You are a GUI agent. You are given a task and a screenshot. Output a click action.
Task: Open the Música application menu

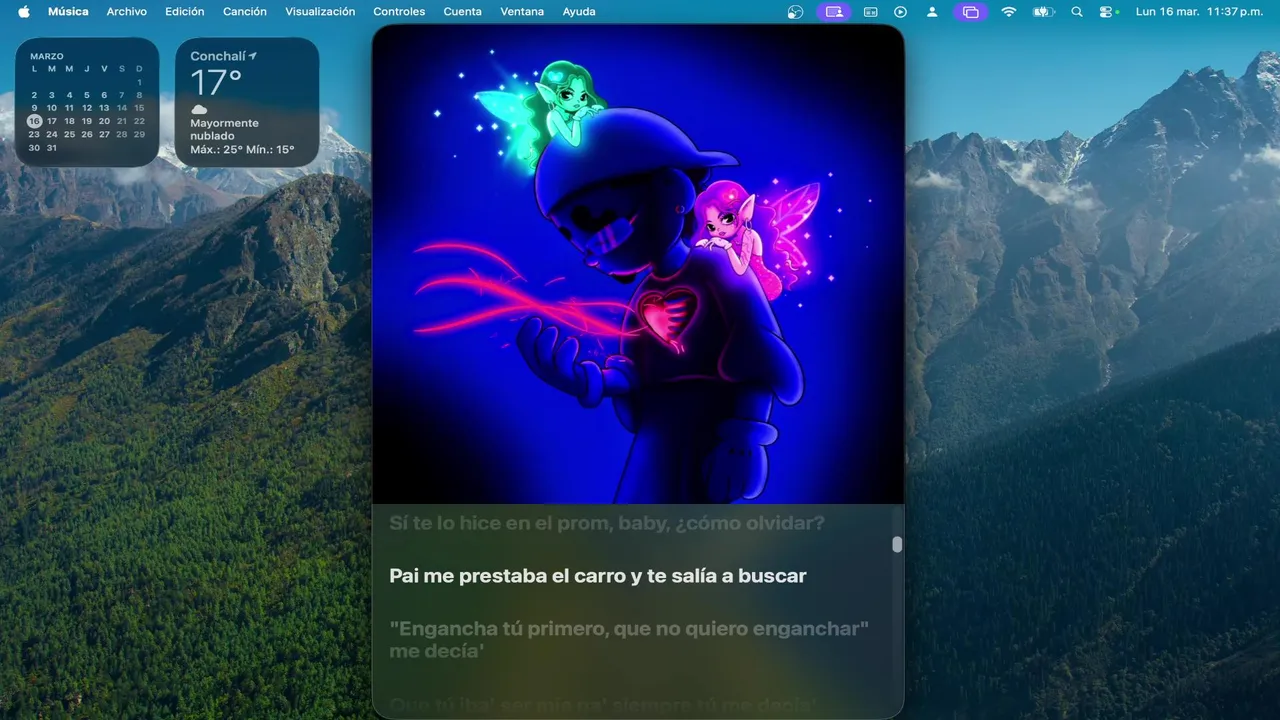click(68, 12)
